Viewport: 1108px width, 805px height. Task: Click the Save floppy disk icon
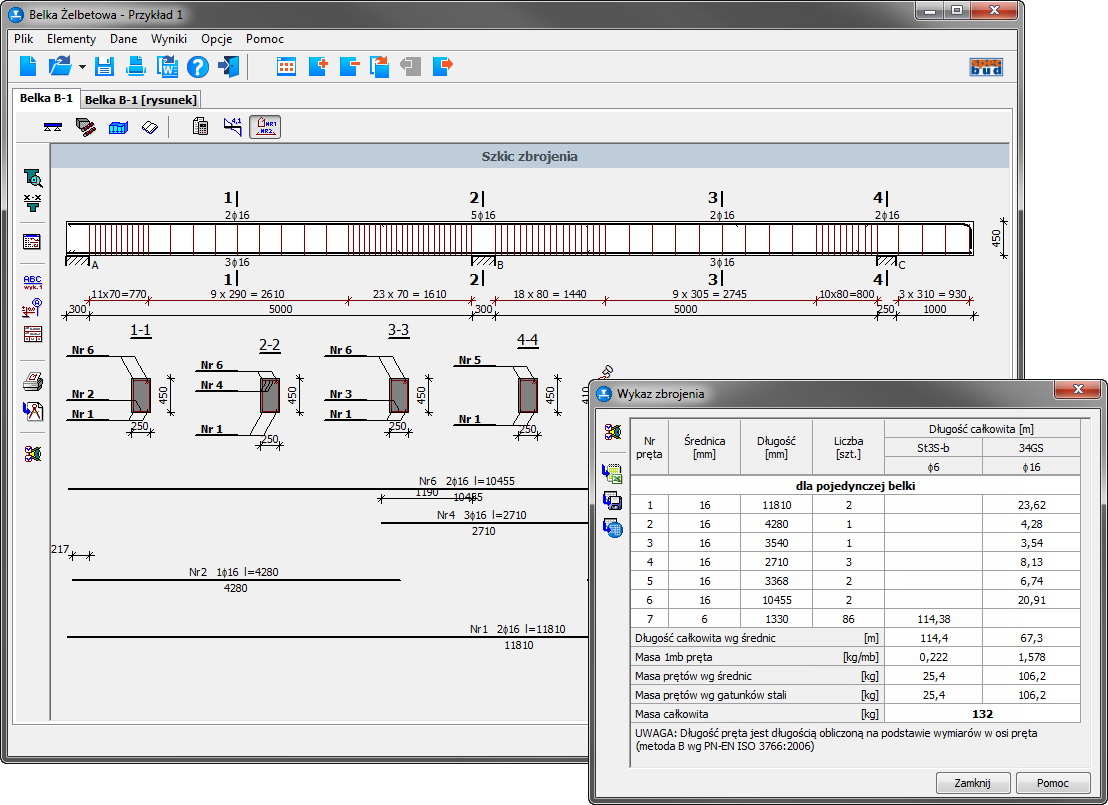point(105,67)
